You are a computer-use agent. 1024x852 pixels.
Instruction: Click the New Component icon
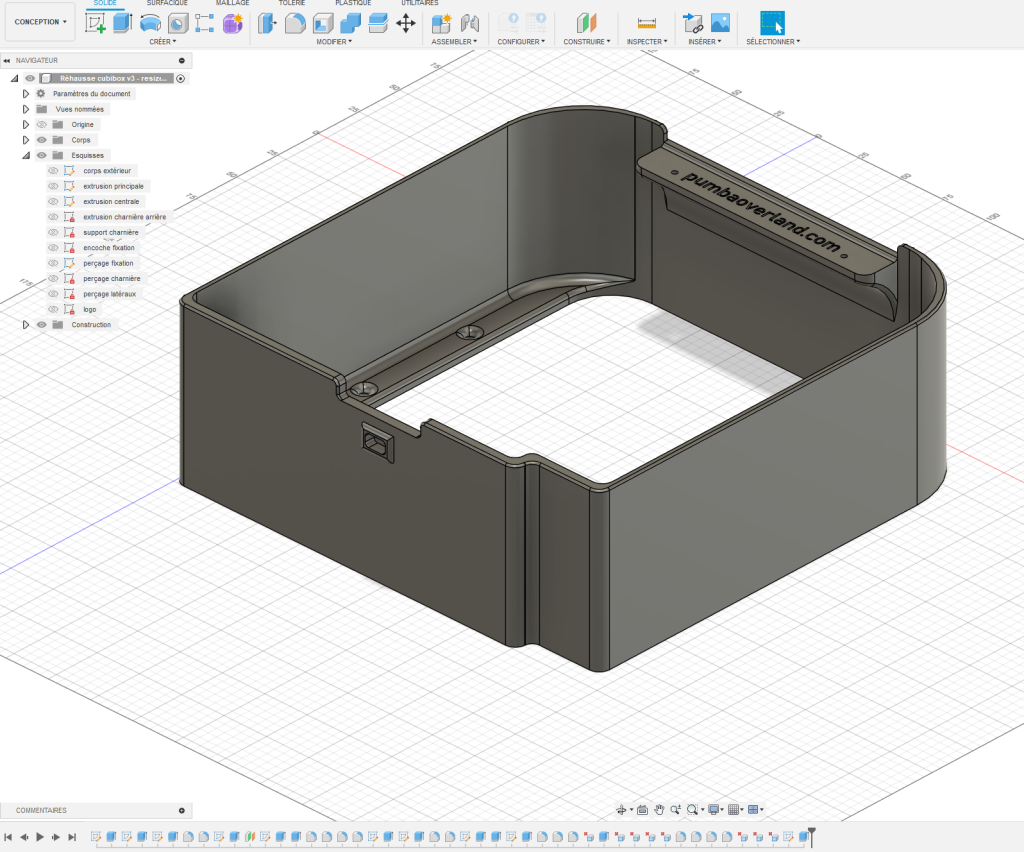(x=441, y=24)
